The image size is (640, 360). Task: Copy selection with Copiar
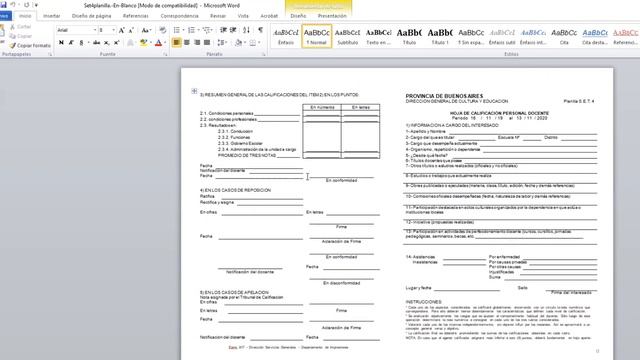tap(20, 36)
